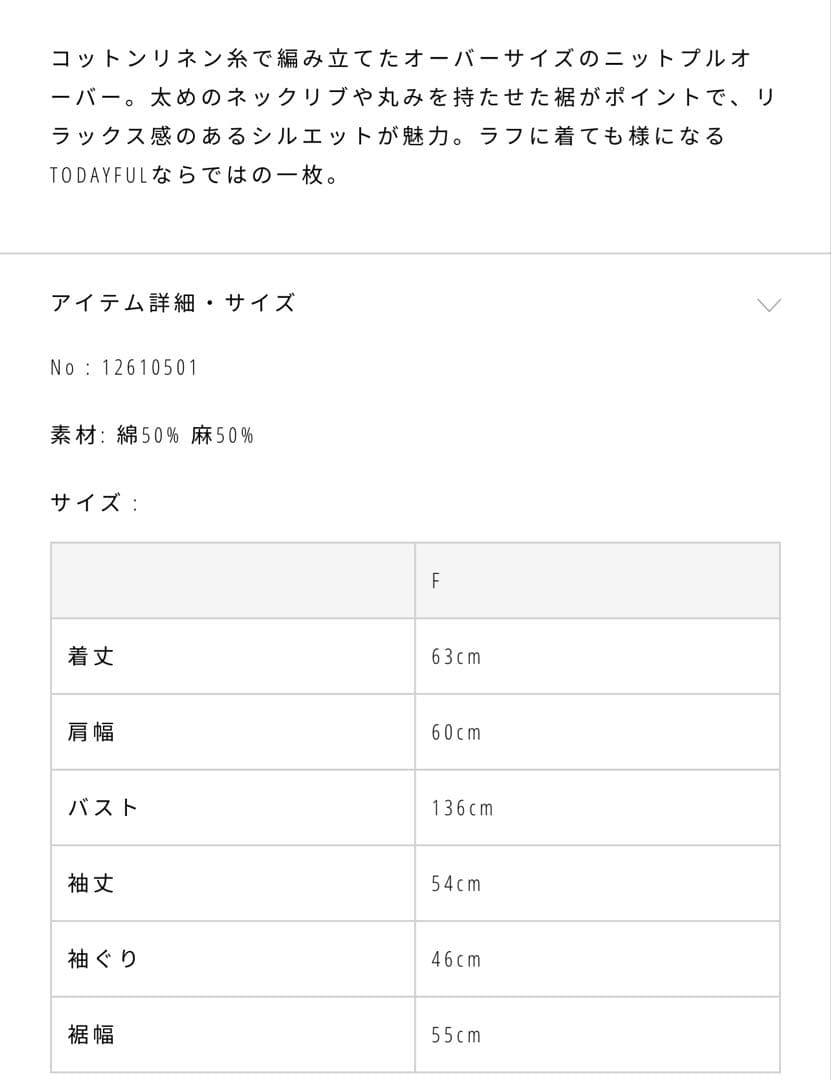Click the TODAYFUL brand name in description
The height and width of the screenshot is (1080, 831).
click(98, 177)
